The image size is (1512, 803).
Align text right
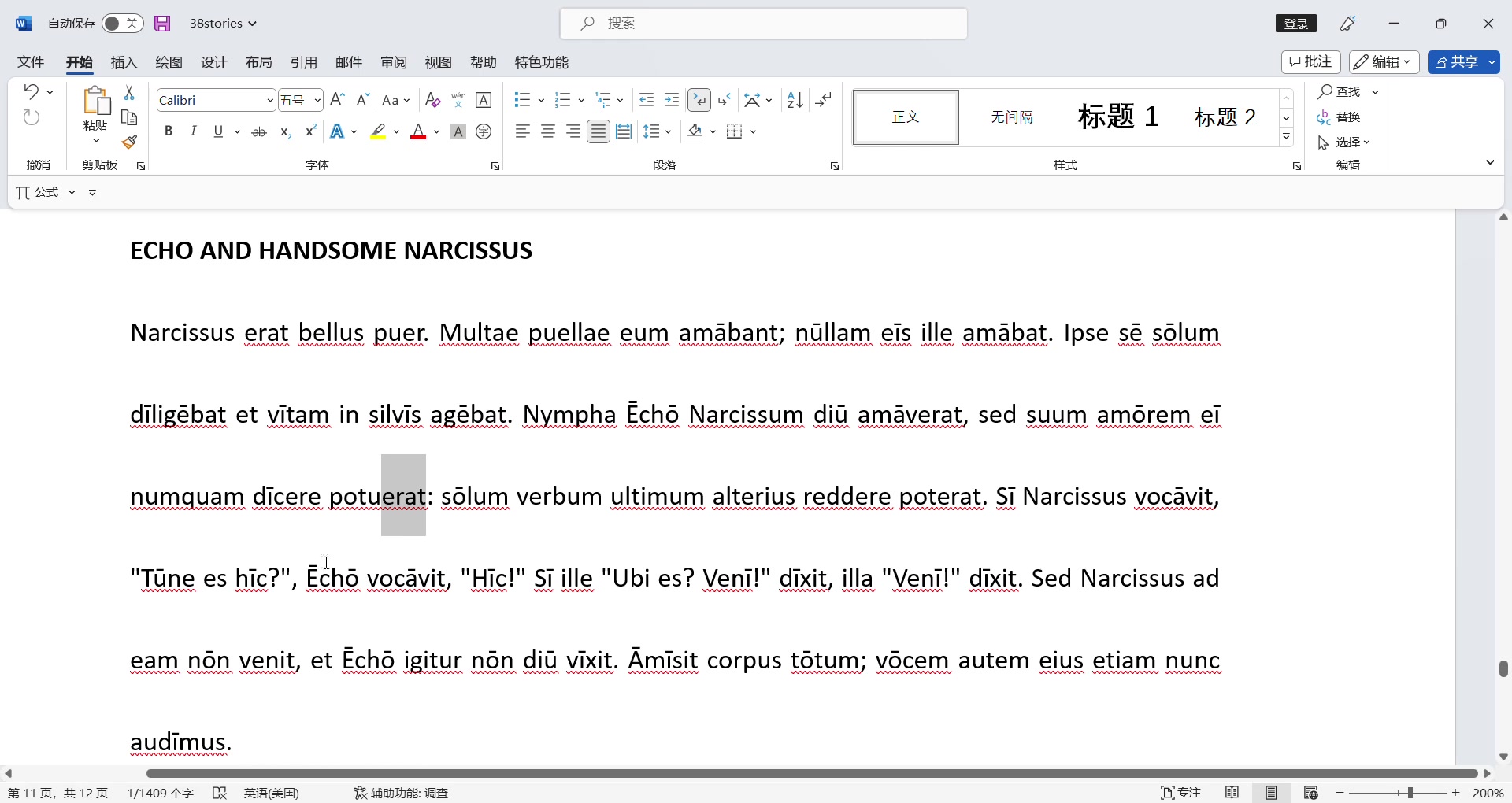point(573,131)
